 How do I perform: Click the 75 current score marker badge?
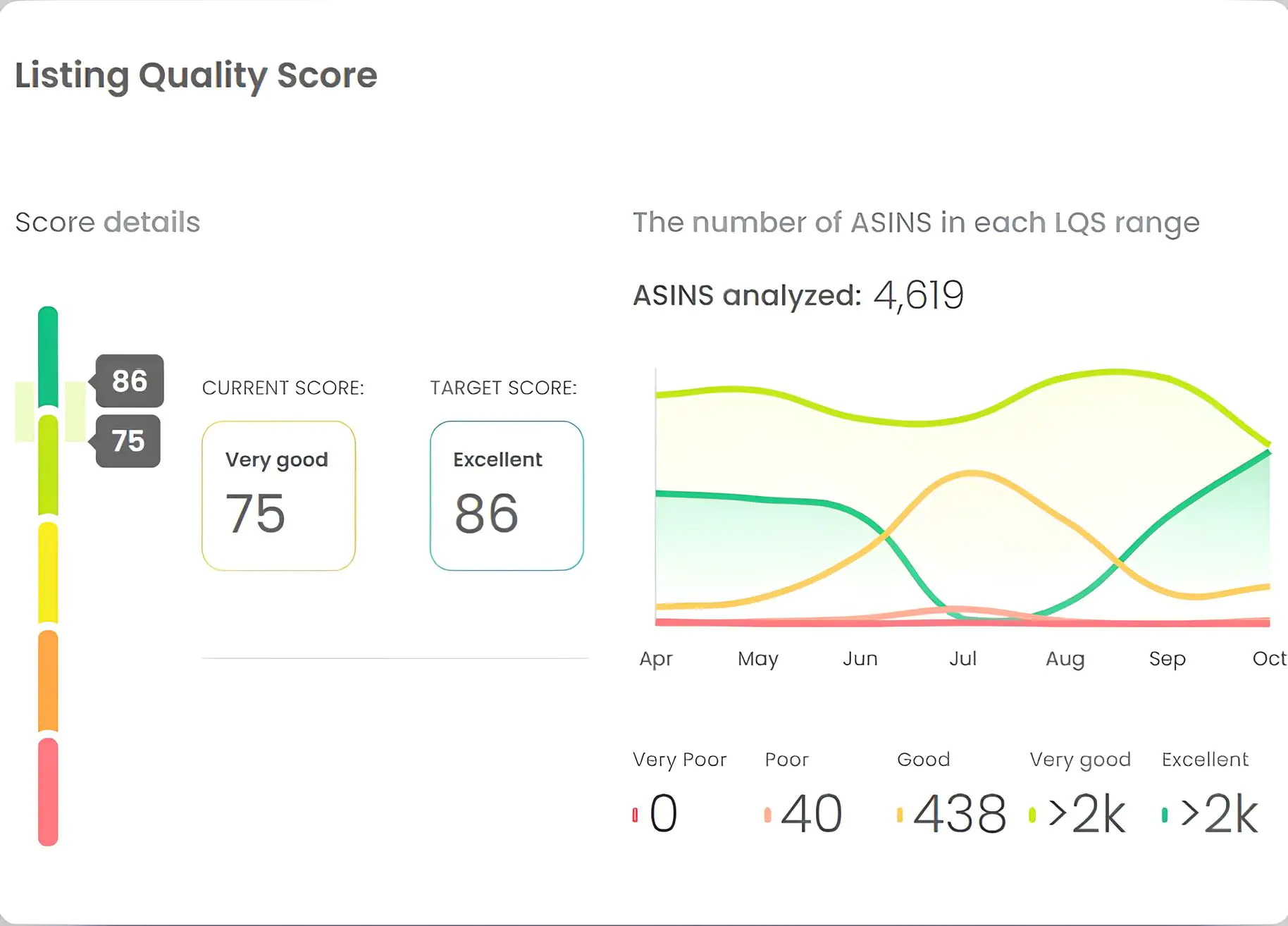pyautogui.click(x=128, y=441)
